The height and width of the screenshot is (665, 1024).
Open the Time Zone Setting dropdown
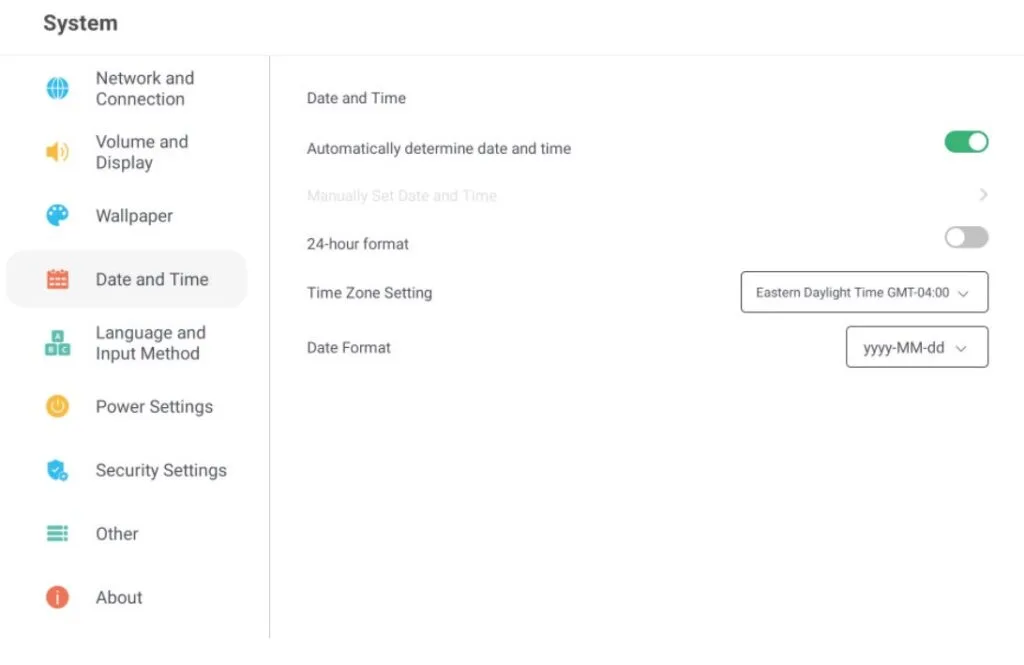[864, 292]
